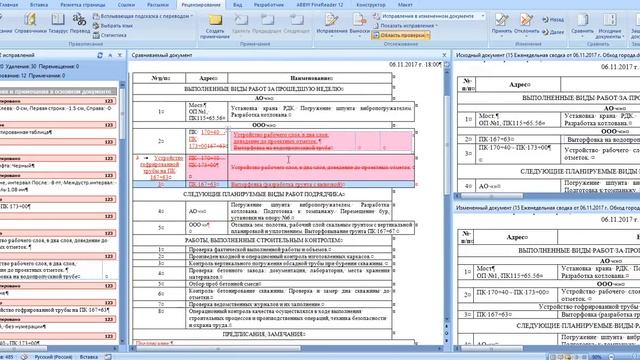Open the translation screen-tip dropdown
Image resolution: width=640 pixels, height=360 pixels.
tap(143, 16)
